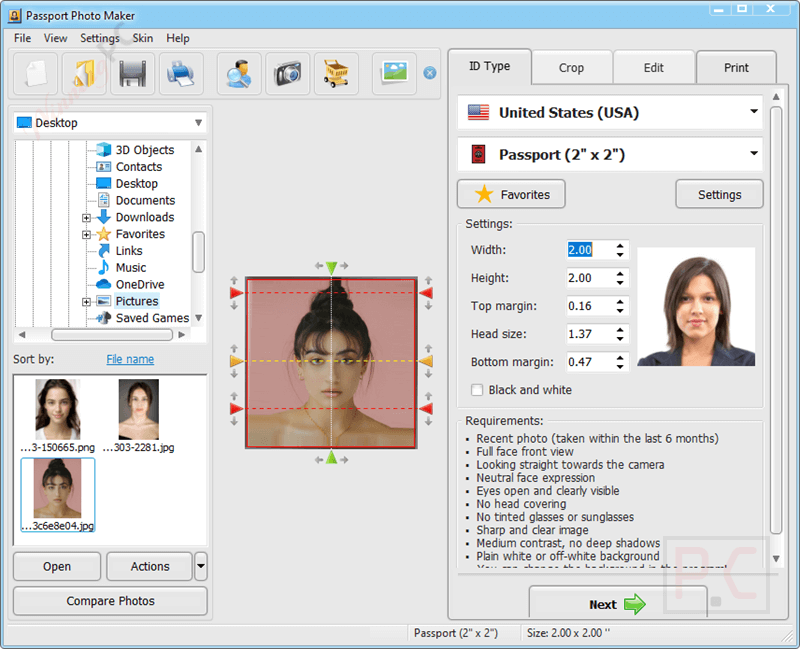This screenshot has height=649, width=800.
Task: Select thumbnail ...303-2281.jpg
Action: tap(138, 415)
